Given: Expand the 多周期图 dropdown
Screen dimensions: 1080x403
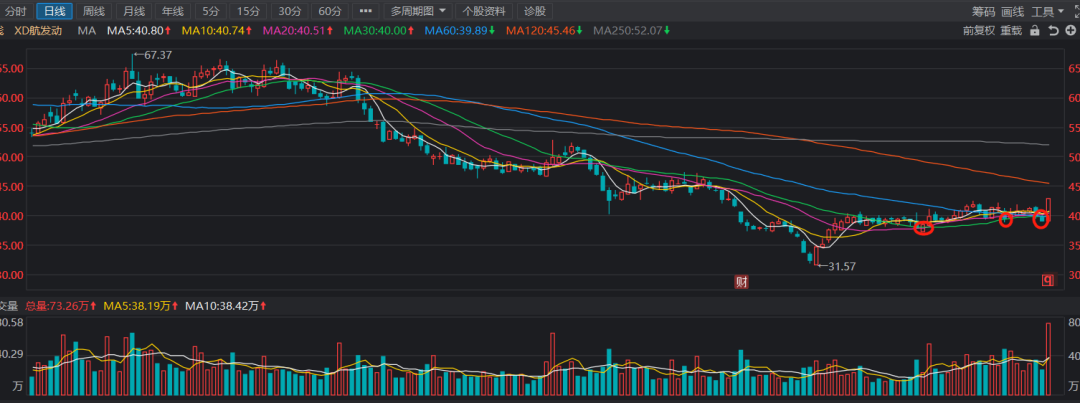Looking at the screenshot, I should point(418,11).
